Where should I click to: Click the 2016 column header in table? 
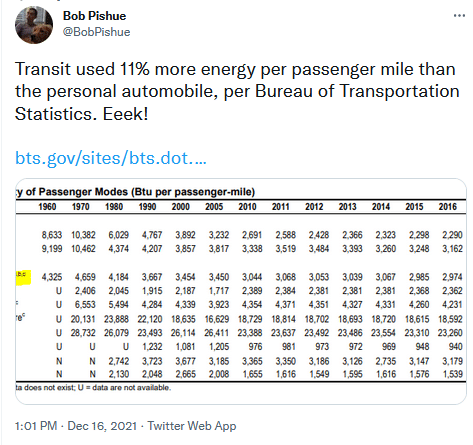point(447,207)
